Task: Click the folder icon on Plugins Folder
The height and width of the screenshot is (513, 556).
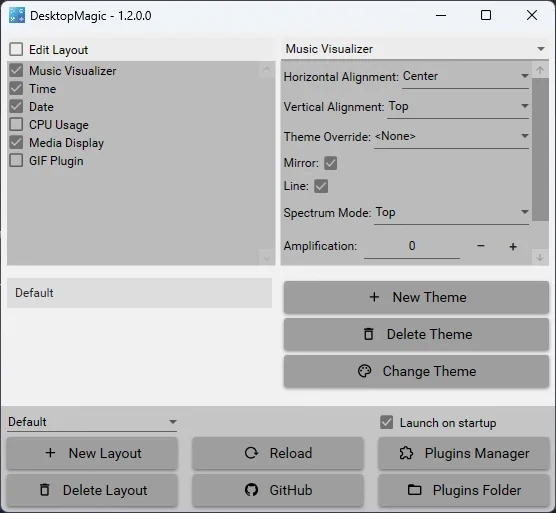Action: (x=414, y=490)
